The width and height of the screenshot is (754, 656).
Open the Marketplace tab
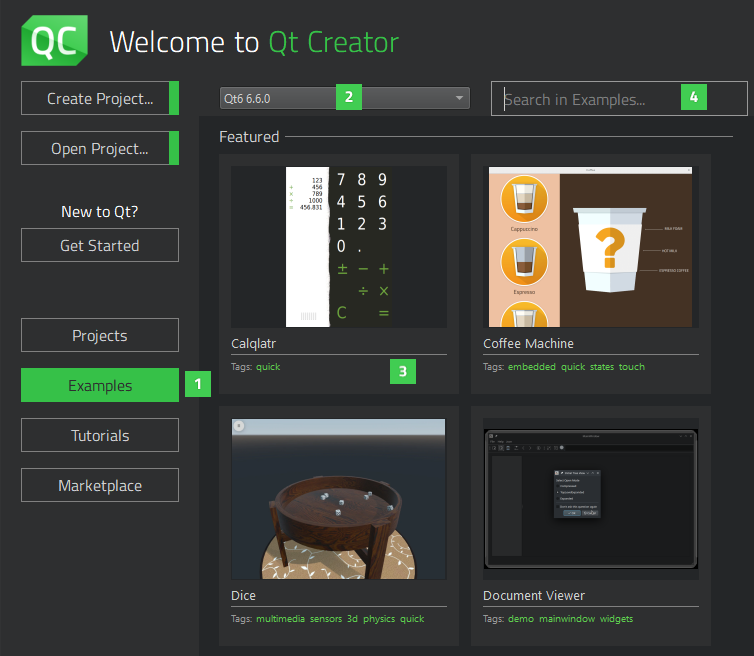[99, 485]
